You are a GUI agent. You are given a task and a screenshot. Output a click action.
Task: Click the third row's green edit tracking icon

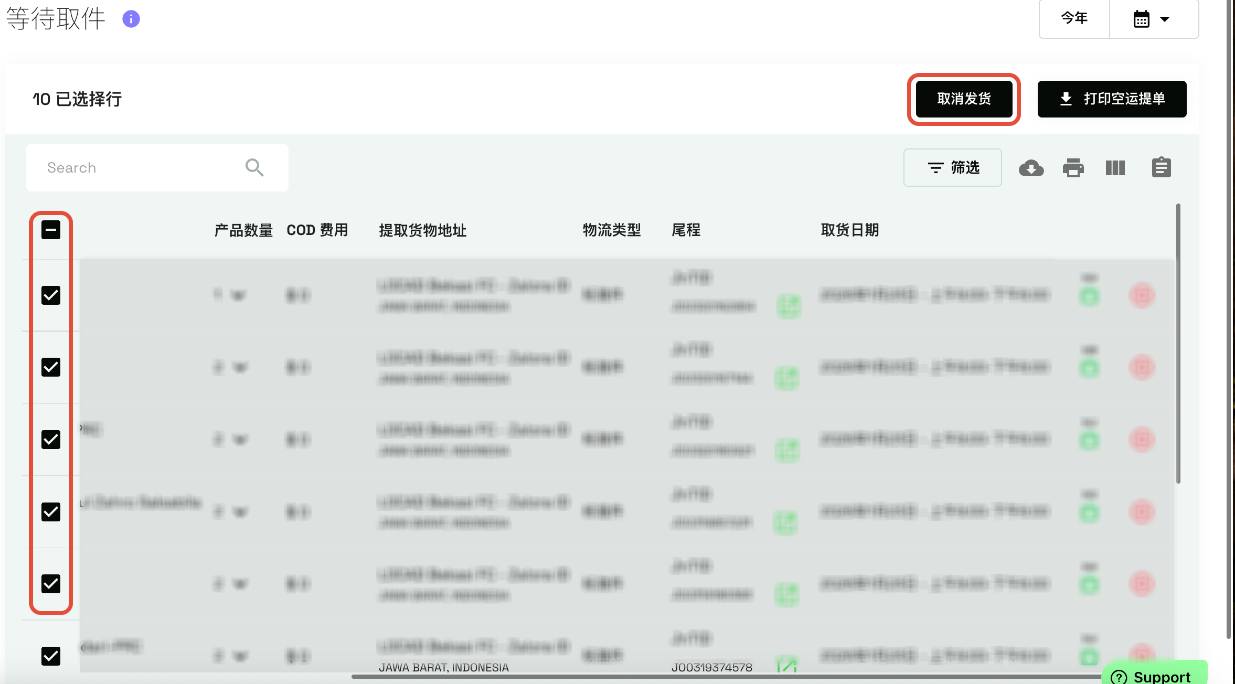tap(788, 450)
